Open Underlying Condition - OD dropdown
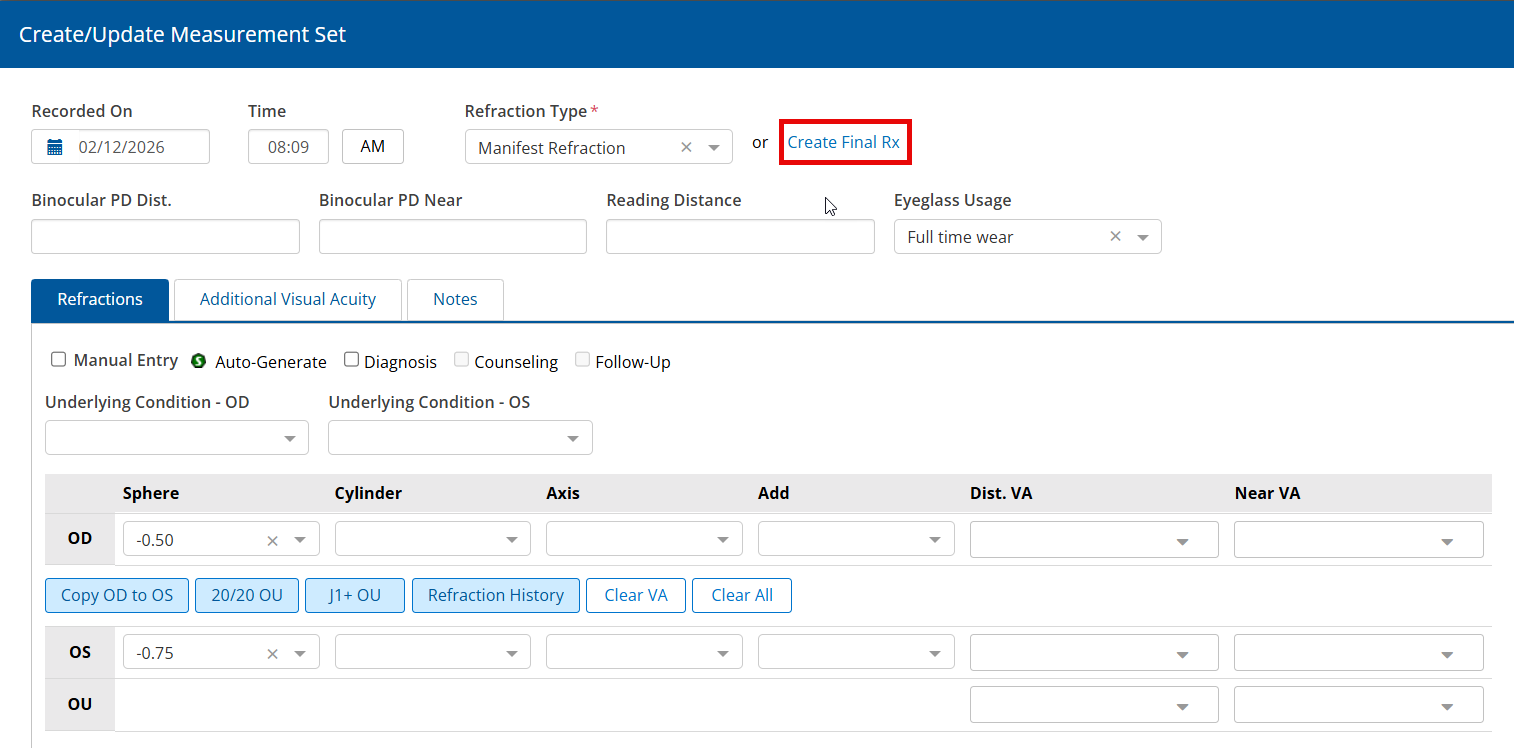Viewport: 1514px width, 748px height. click(x=290, y=439)
